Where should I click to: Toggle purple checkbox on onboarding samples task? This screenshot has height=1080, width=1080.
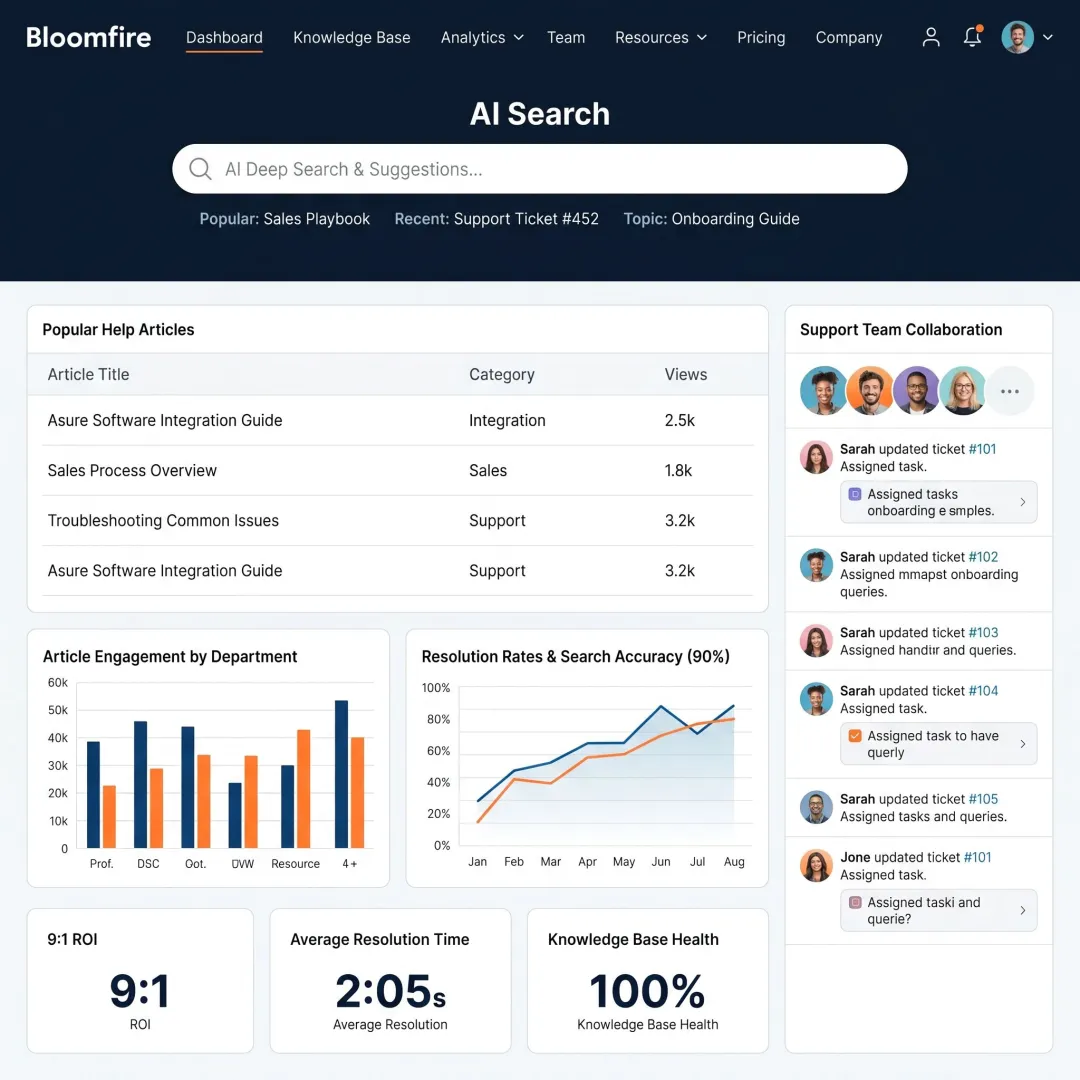click(x=855, y=494)
